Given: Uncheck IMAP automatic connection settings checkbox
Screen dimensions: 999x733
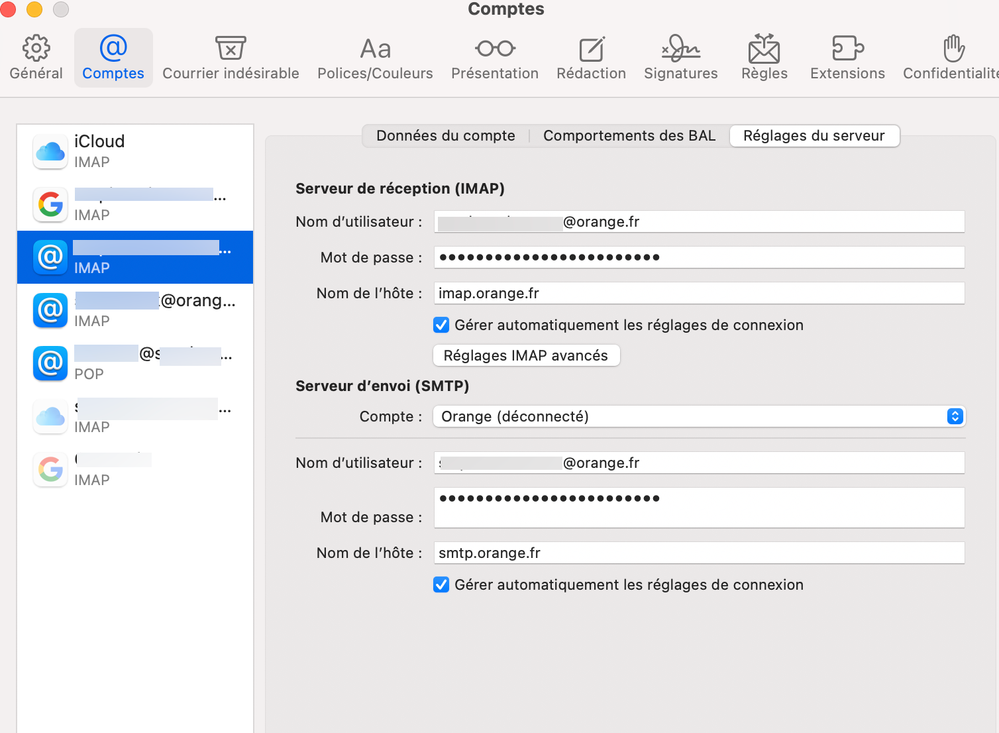Looking at the screenshot, I should pyautogui.click(x=441, y=325).
